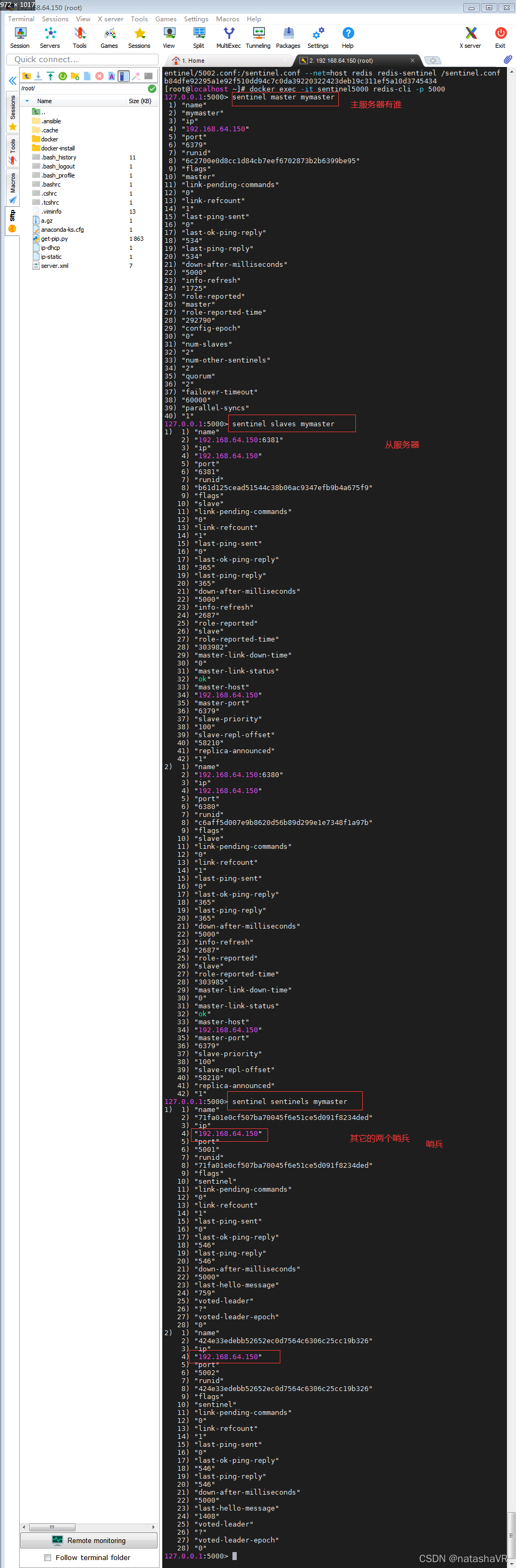The height and width of the screenshot is (1568, 516).
Task: Open the Macros menu
Action: (227, 19)
